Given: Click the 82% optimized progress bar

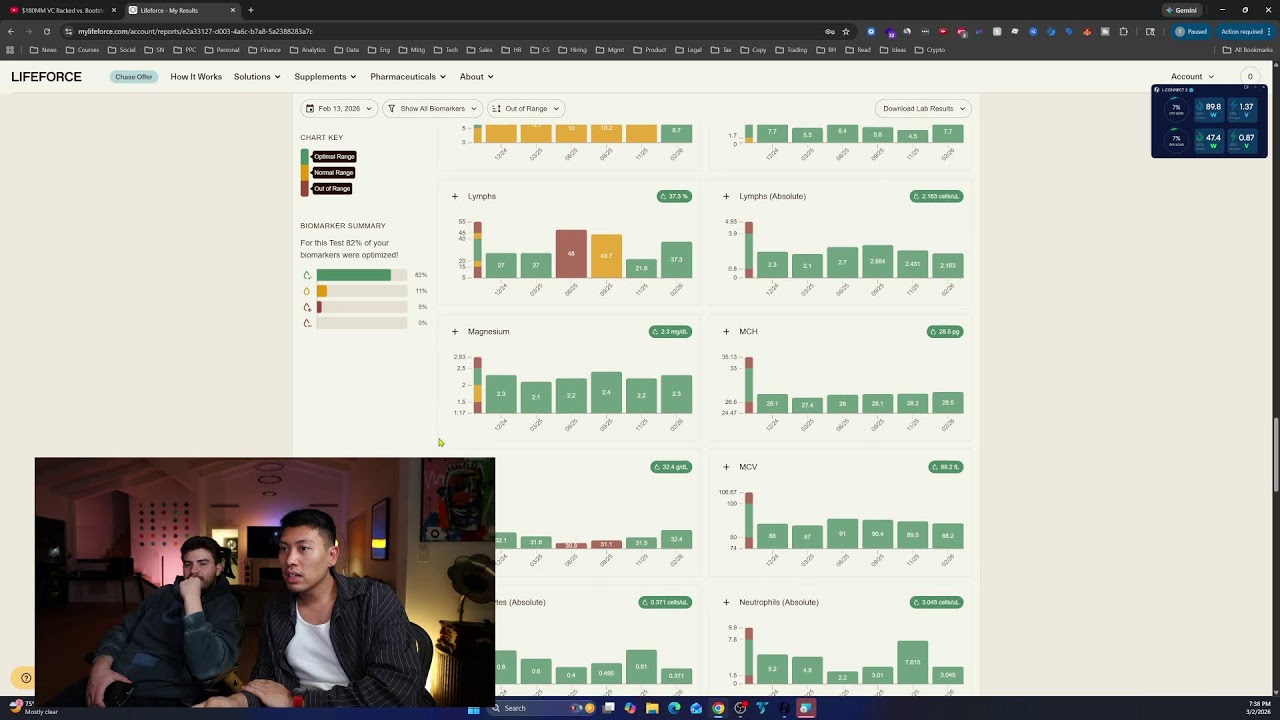Looking at the screenshot, I should [362, 275].
